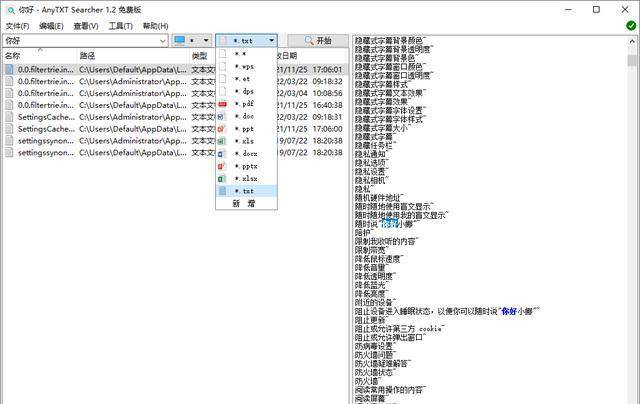Click the 日期 column header
640x404 pixels.
[312, 55]
